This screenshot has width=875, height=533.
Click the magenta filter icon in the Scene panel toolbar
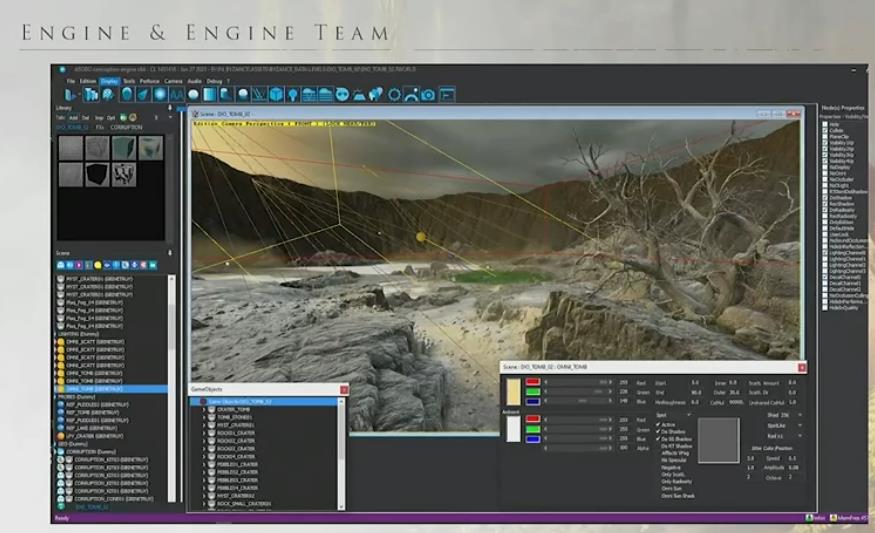pyautogui.click(x=79, y=265)
